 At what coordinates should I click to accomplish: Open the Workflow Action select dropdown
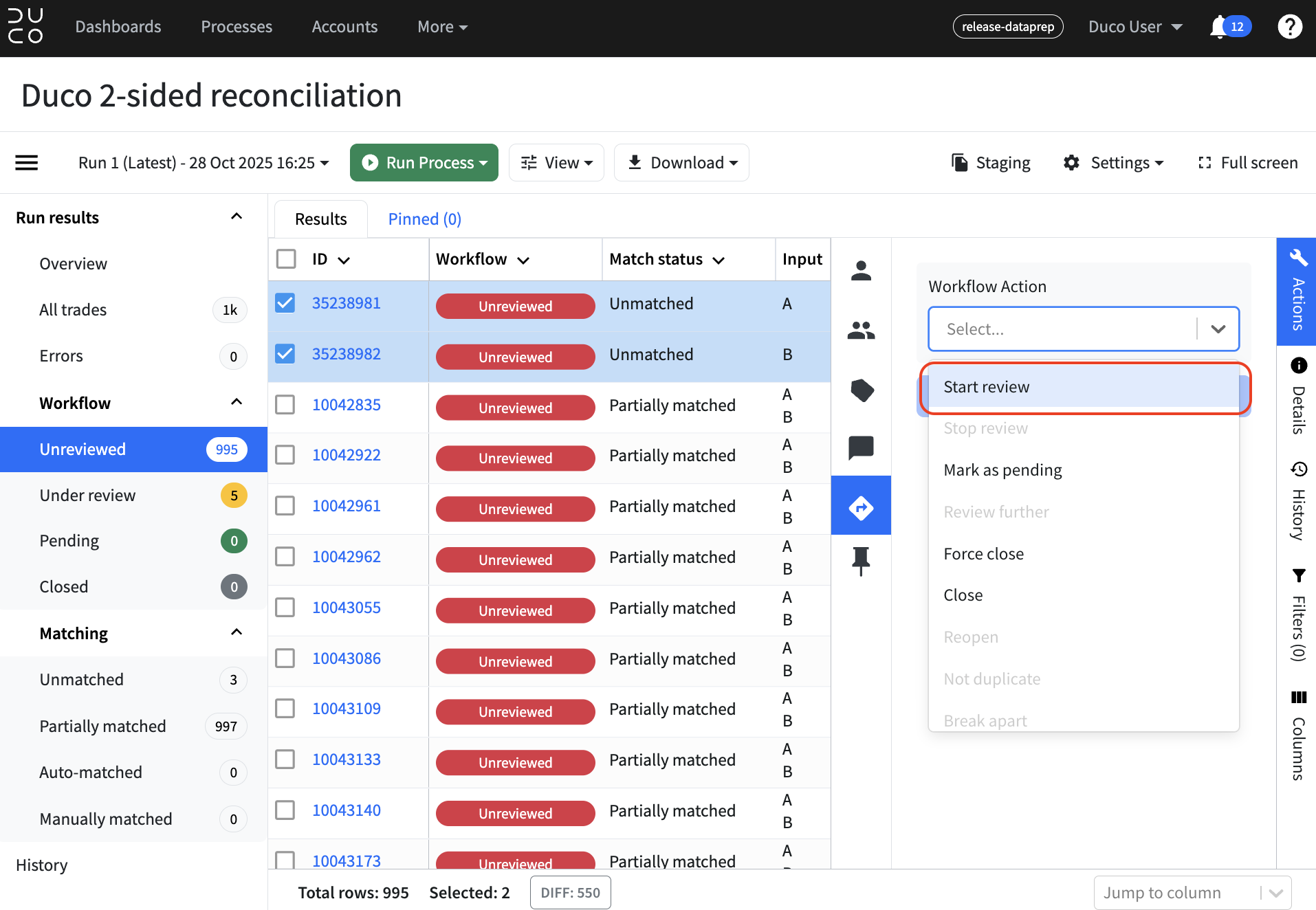coord(1084,329)
